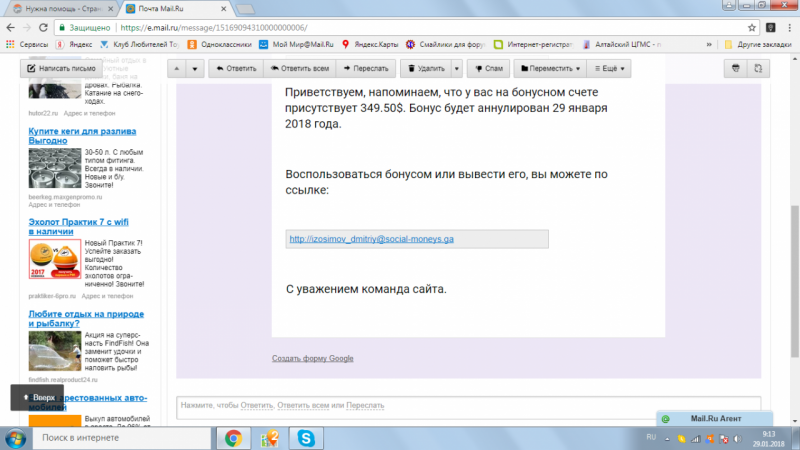Open a new browser tab
Viewport: 800px width, 450px height.
coord(245,9)
